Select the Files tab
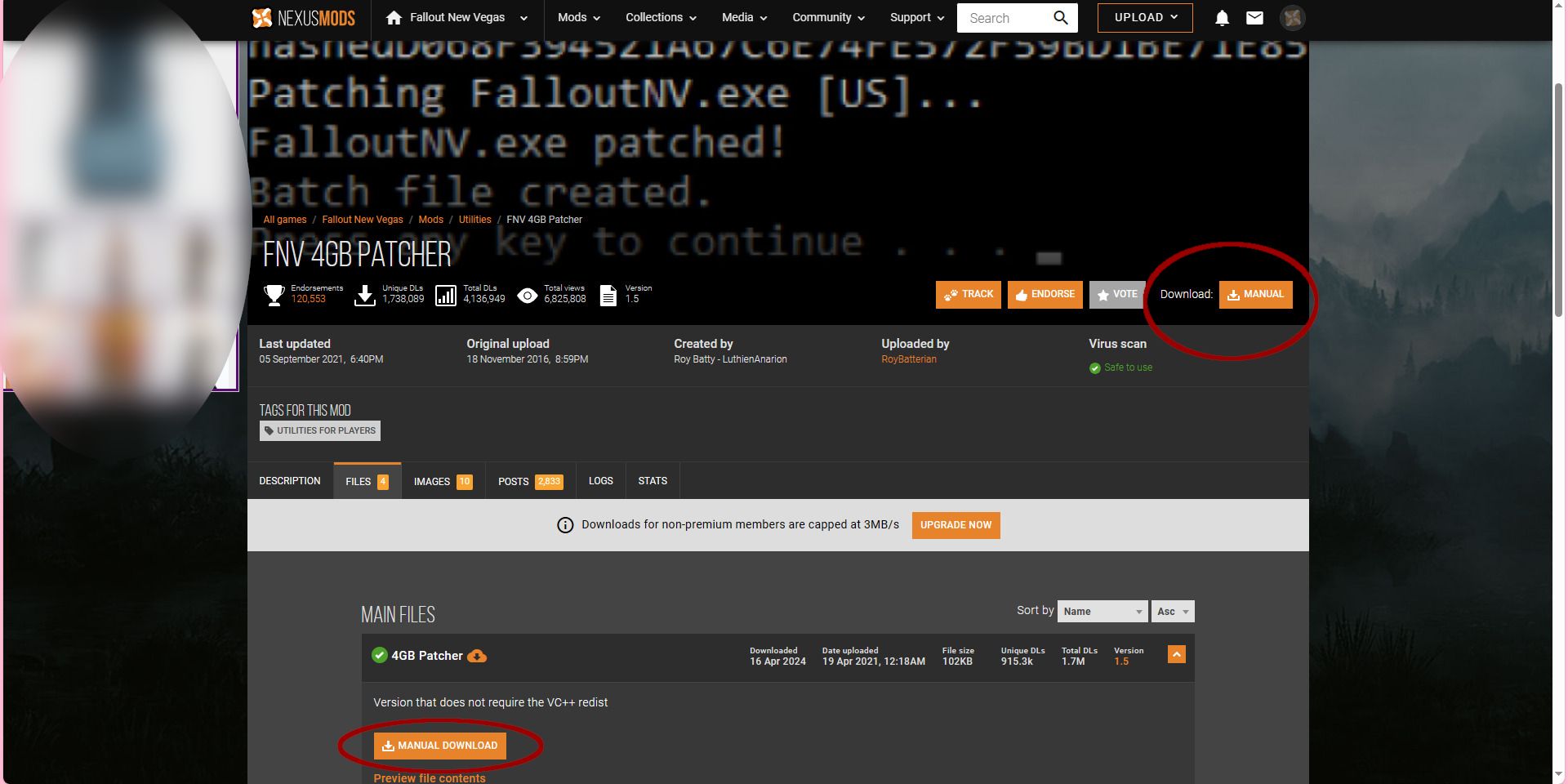 [367, 481]
